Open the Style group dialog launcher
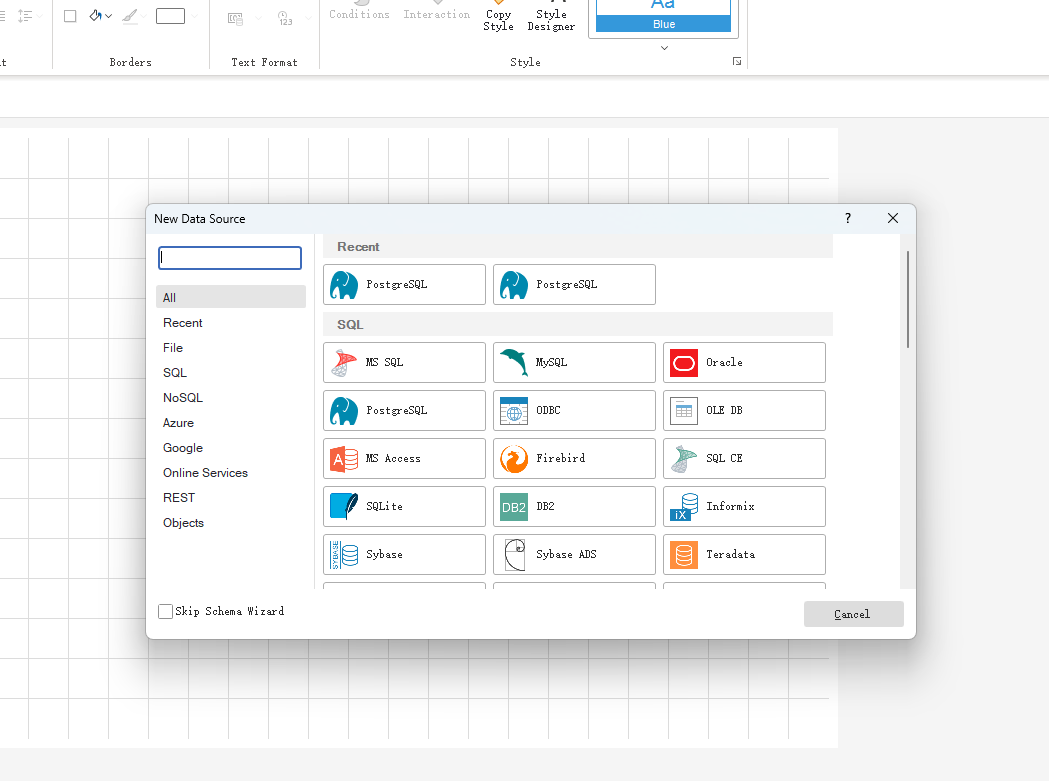 737,62
